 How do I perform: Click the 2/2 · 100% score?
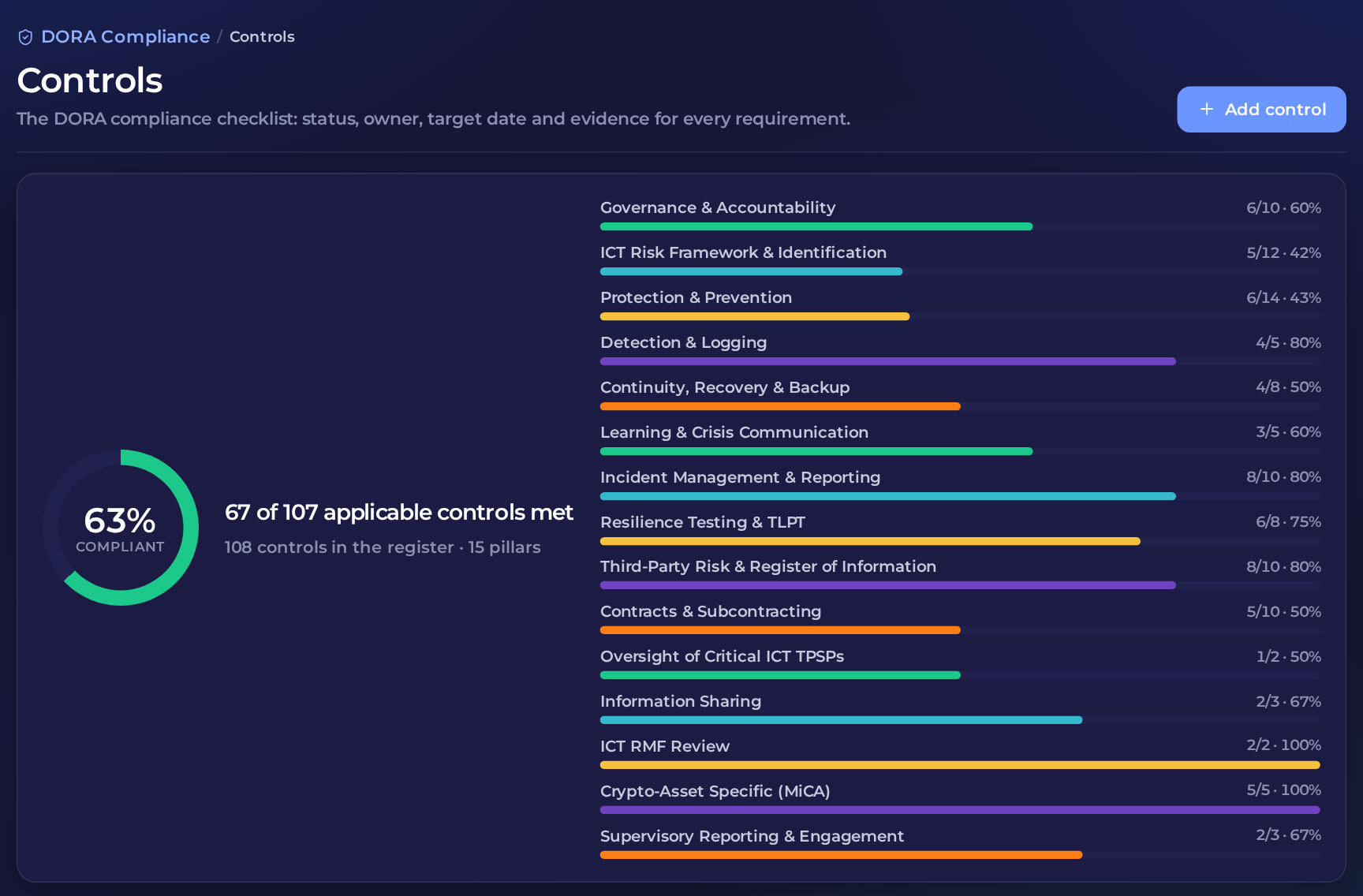(1283, 745)
